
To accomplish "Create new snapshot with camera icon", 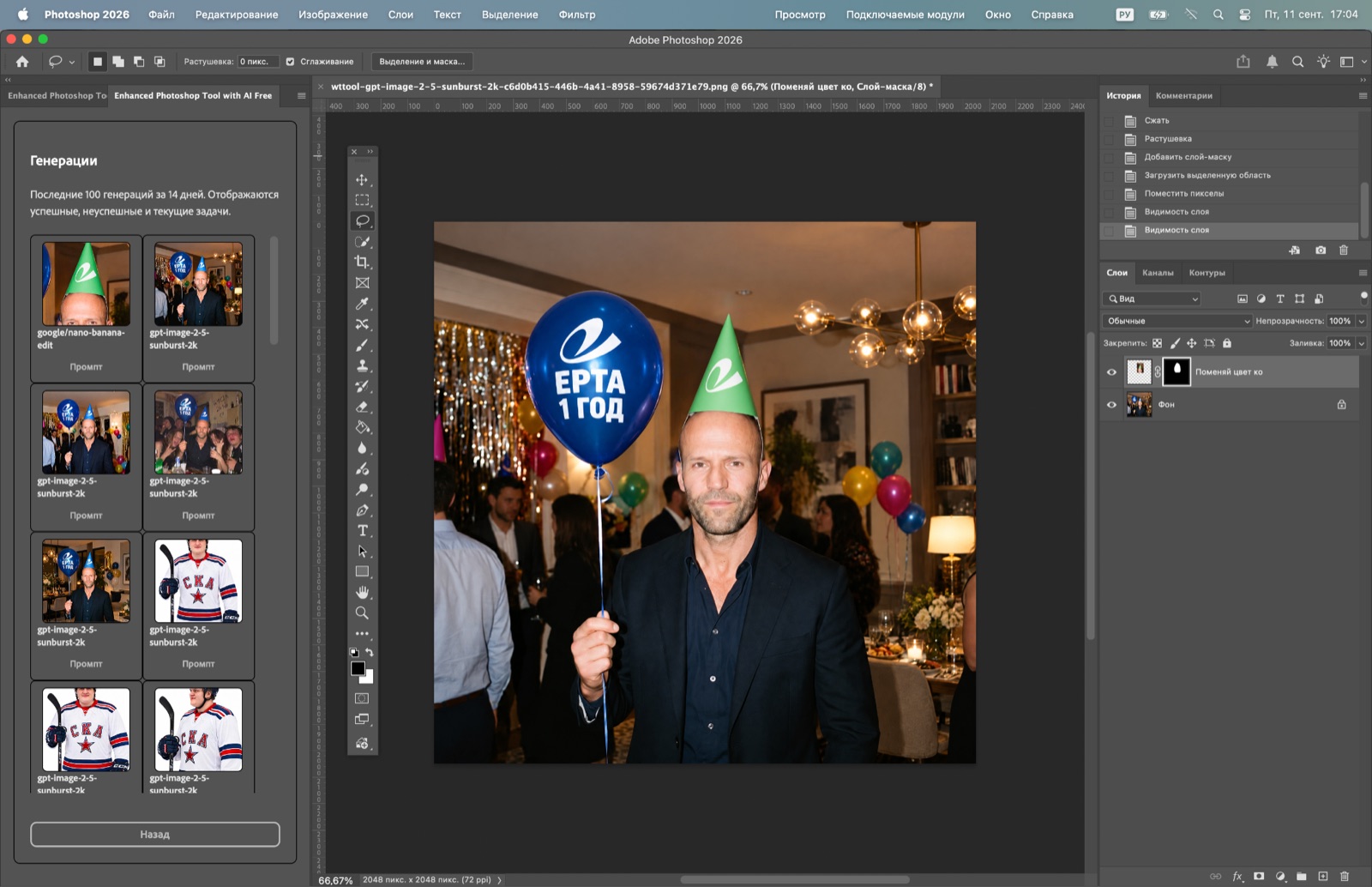I will [x=1321, y=250].
